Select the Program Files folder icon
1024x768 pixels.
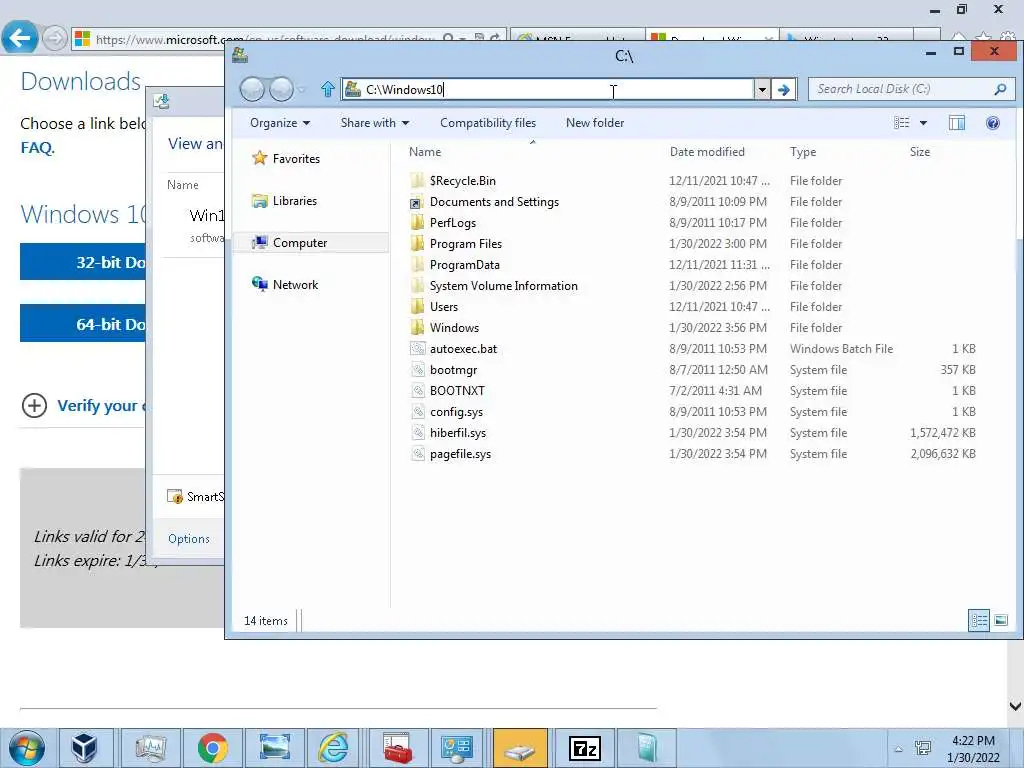pyautogui.click(x=417, y=244)
